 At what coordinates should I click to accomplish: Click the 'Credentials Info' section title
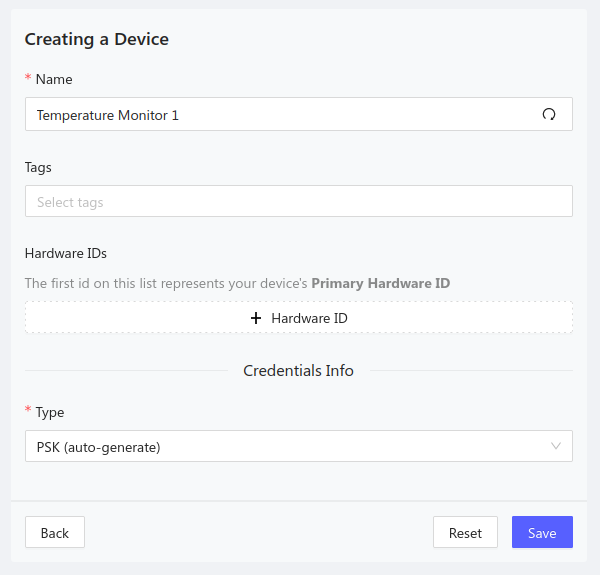298,371
